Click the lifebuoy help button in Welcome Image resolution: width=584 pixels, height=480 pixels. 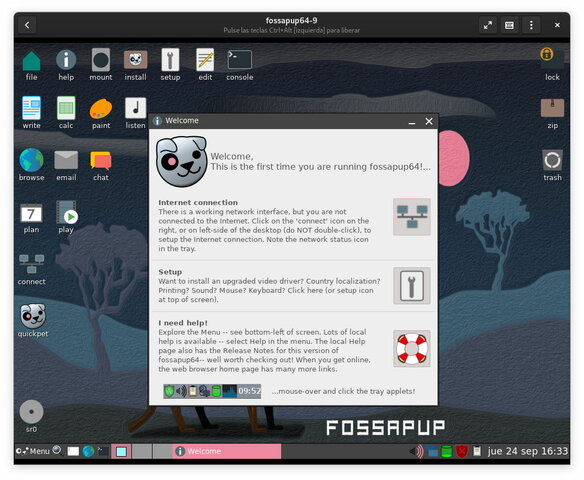click(412, 349)
